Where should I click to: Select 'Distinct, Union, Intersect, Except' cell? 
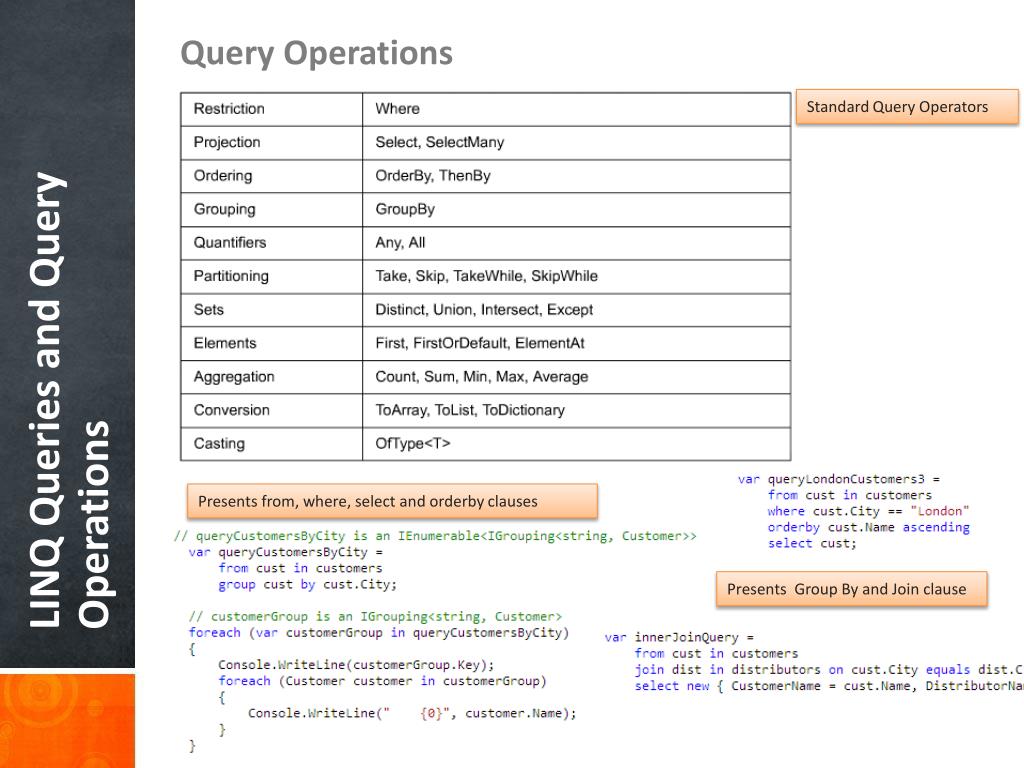tap(577, 310)
